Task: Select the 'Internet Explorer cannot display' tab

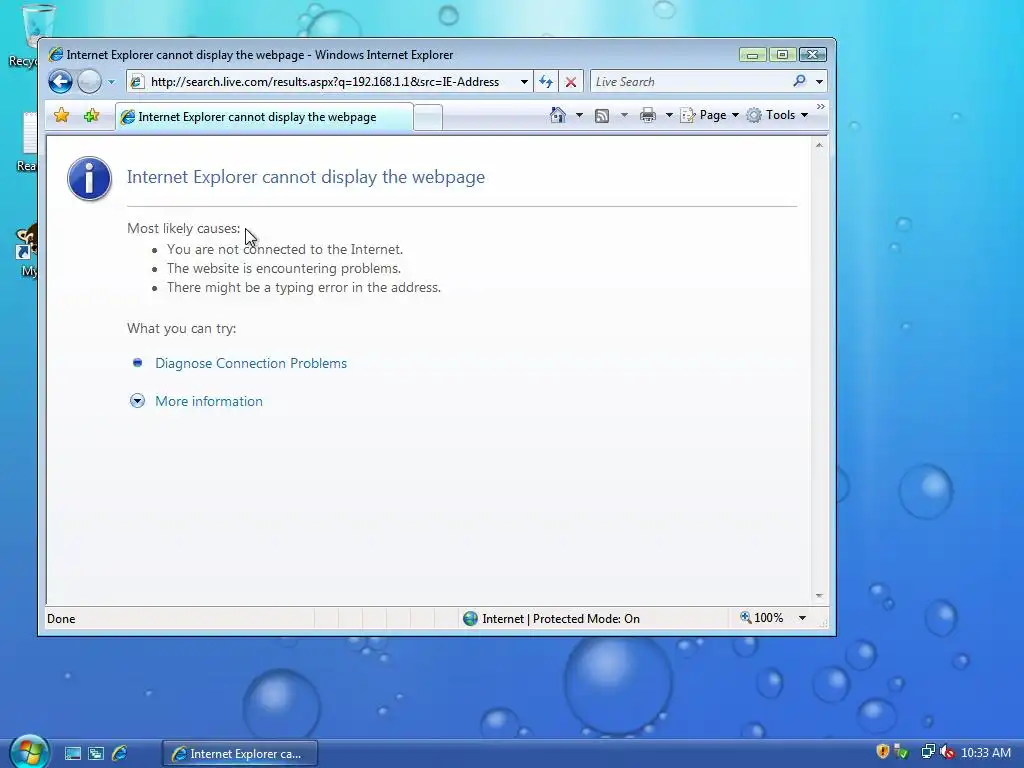Action: coord(264,117)
